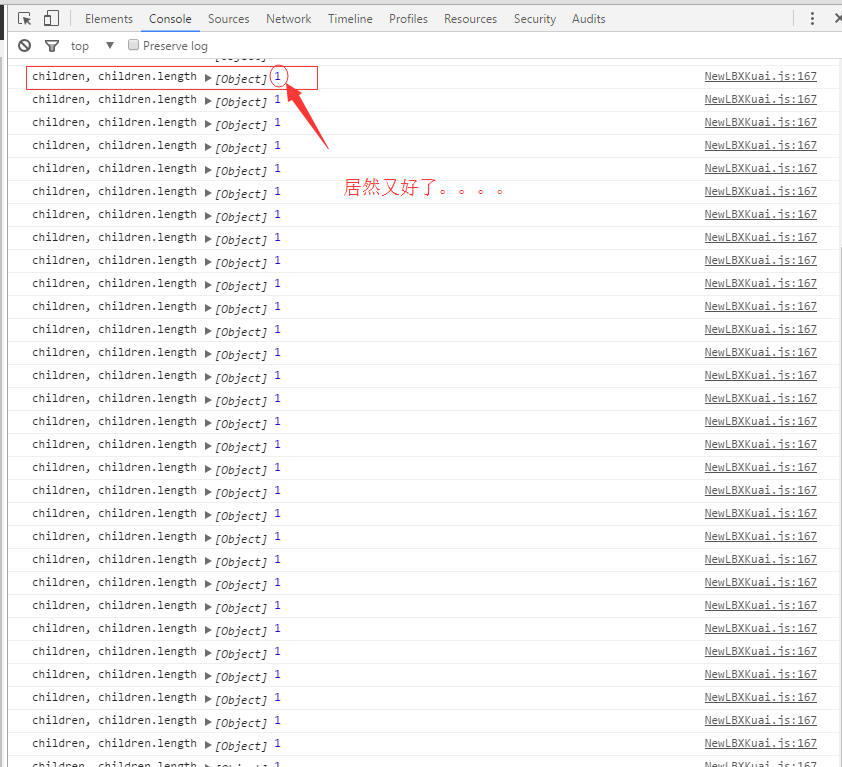Viewport: 842px width, 767px height.
Task: Enable the Preserve log checkbox
Action: point(133,45)
